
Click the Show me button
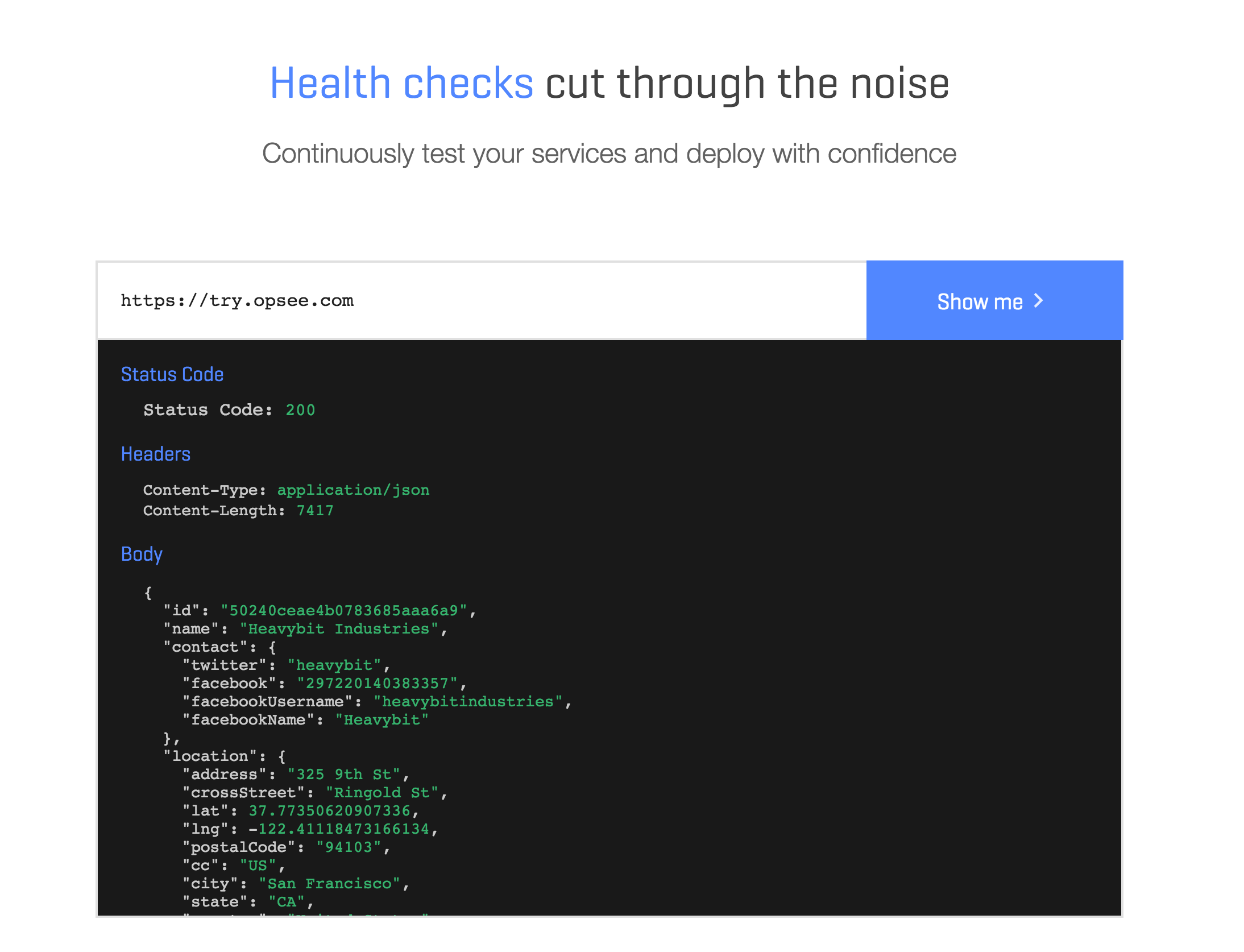(993, 301)
